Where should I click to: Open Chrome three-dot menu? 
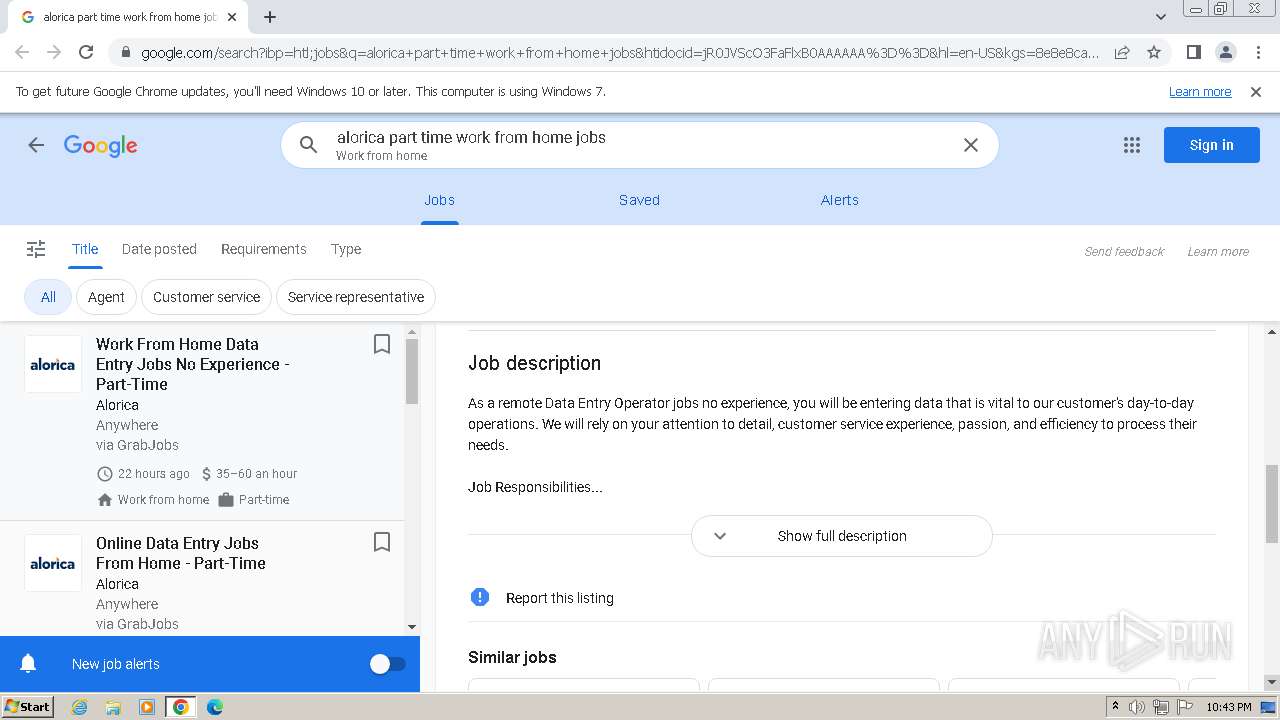(1257, 52)
